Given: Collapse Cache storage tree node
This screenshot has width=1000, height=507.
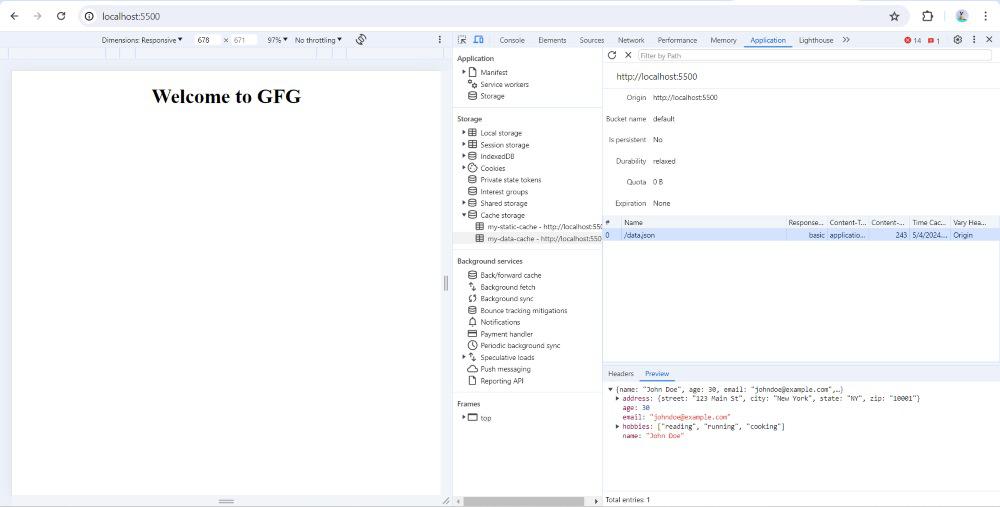Looking at the screenshot, I should [464, 215].
